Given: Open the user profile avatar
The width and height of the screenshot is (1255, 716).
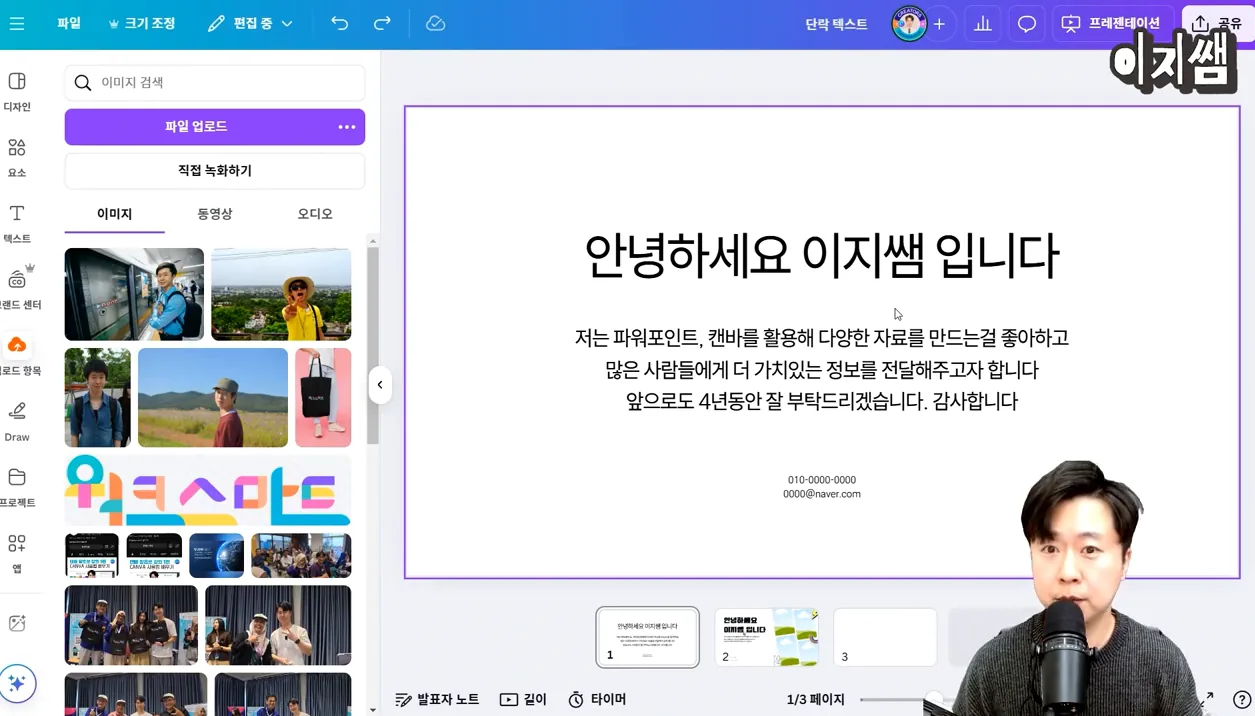Looking at the screenshot, I should 909,24.
